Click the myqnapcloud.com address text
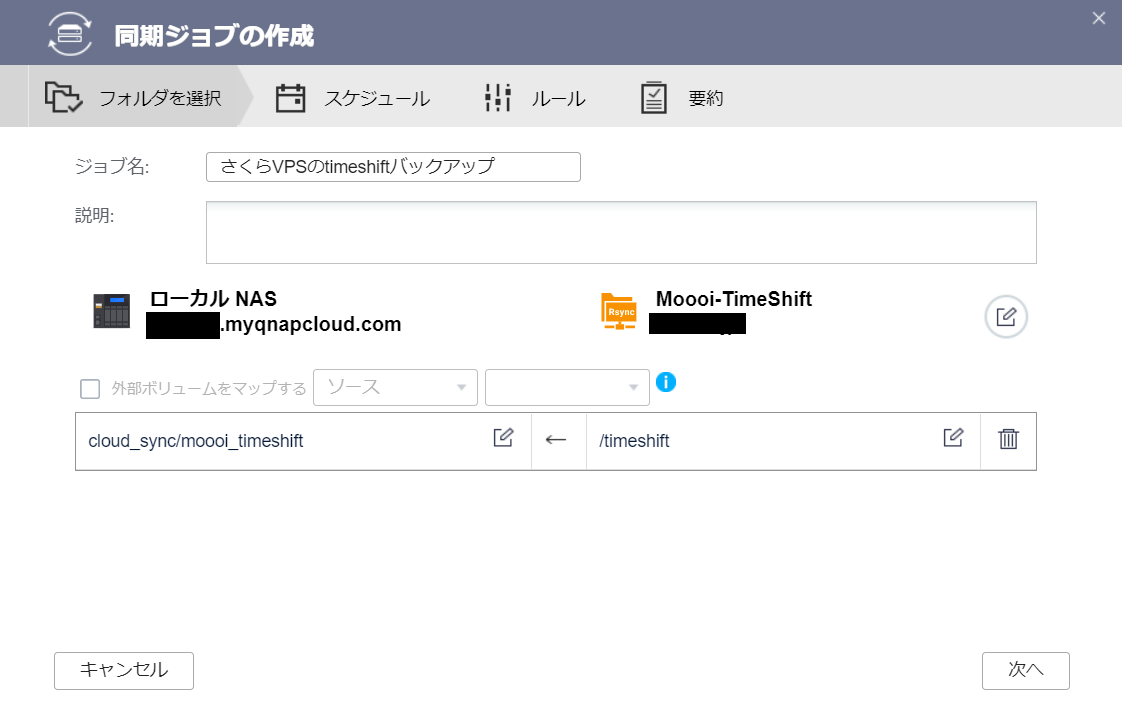The height and width of the screenshot is (707, 1122). click(311, 324)
